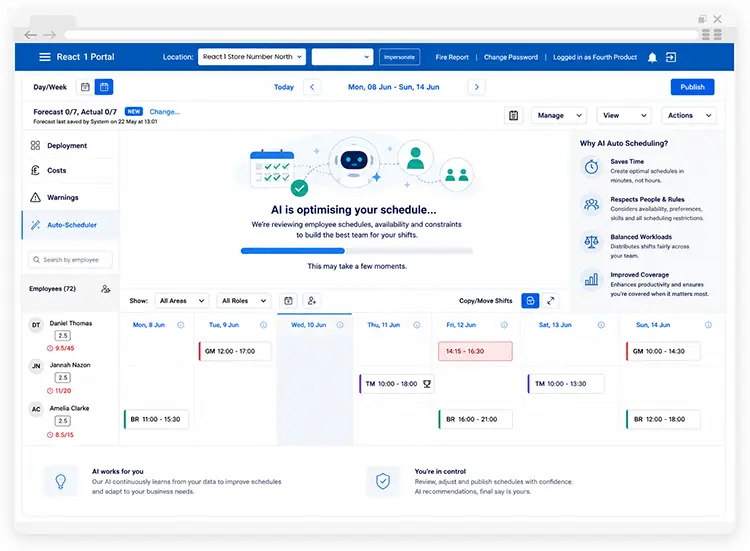Click Amelia Clarke hours 8.5/15
Viewport: 750px width, 551px height.
(60, 435)
